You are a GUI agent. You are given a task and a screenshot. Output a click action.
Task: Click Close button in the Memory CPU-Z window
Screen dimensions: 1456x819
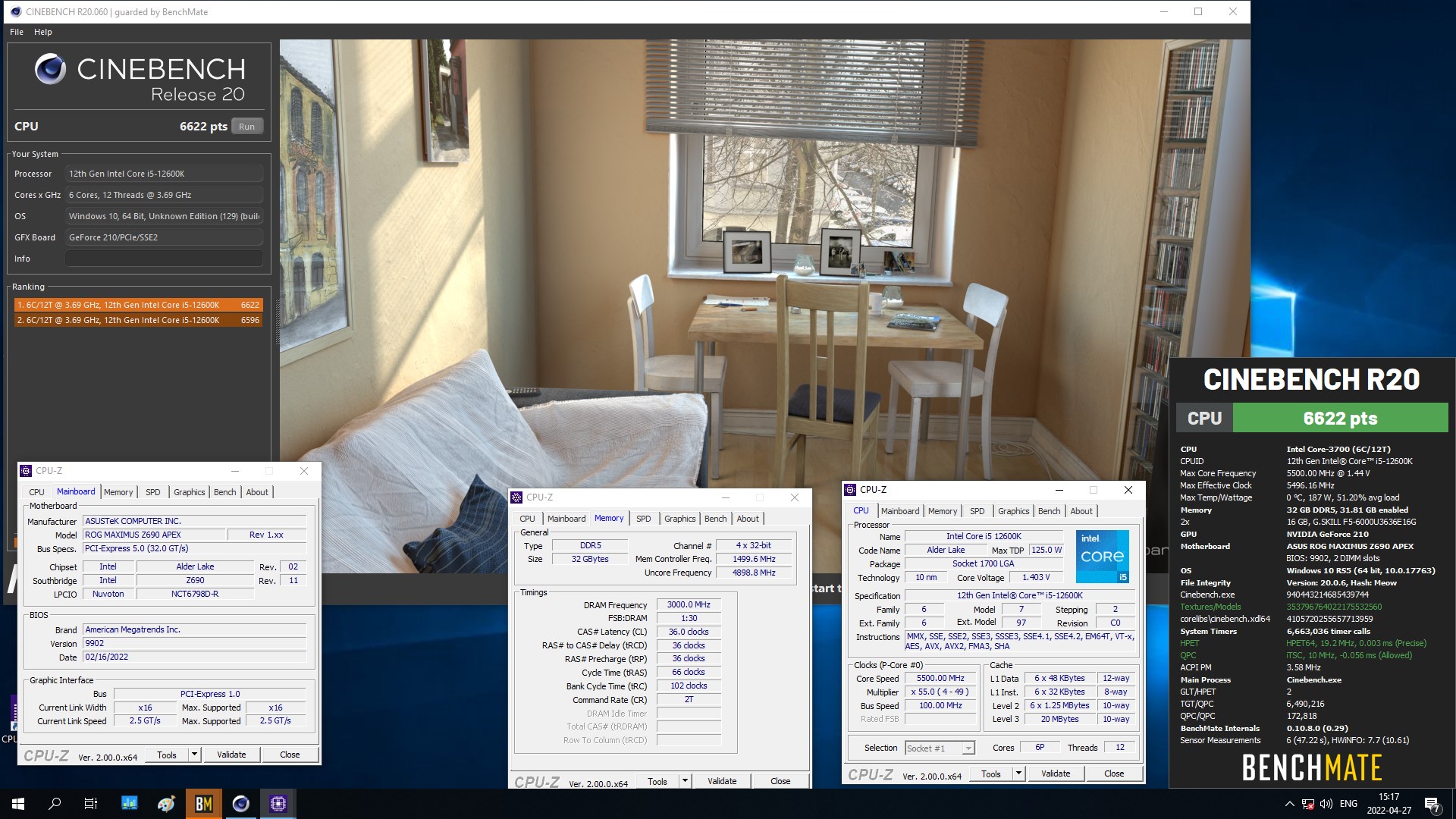coord(780,782)
